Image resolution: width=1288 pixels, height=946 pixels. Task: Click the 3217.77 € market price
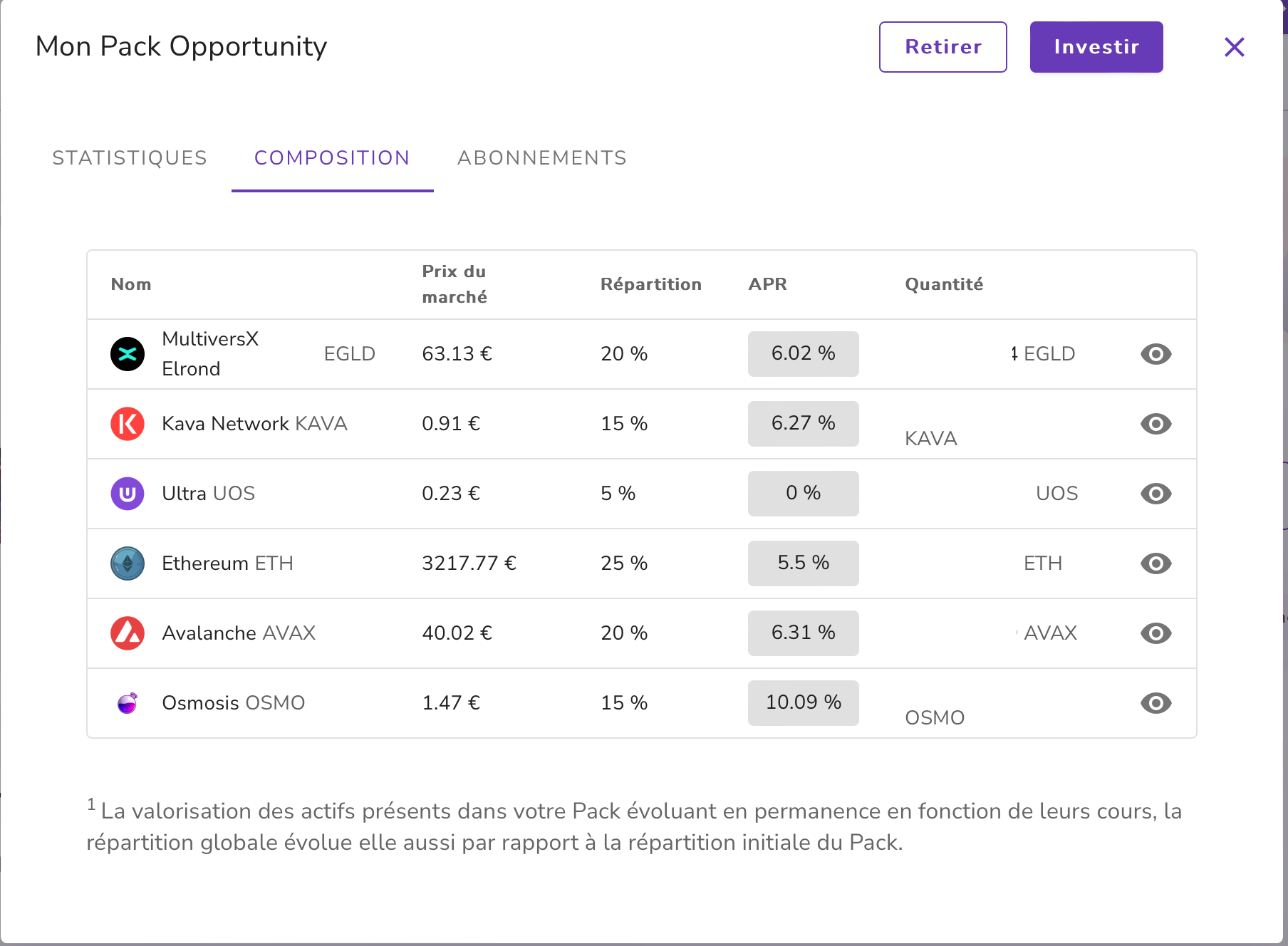pos(469,563)
